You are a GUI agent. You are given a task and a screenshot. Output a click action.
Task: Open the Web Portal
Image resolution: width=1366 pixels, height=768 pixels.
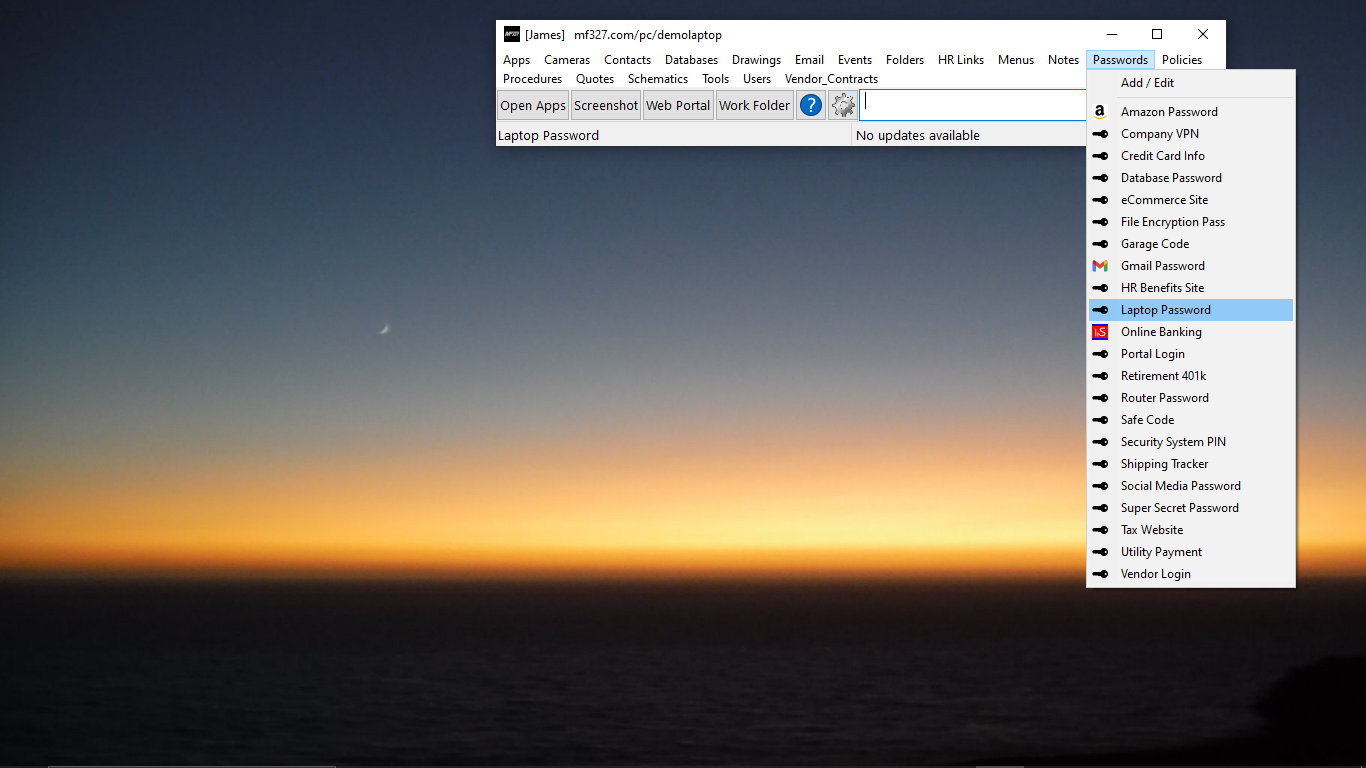[x=678, y=104]
